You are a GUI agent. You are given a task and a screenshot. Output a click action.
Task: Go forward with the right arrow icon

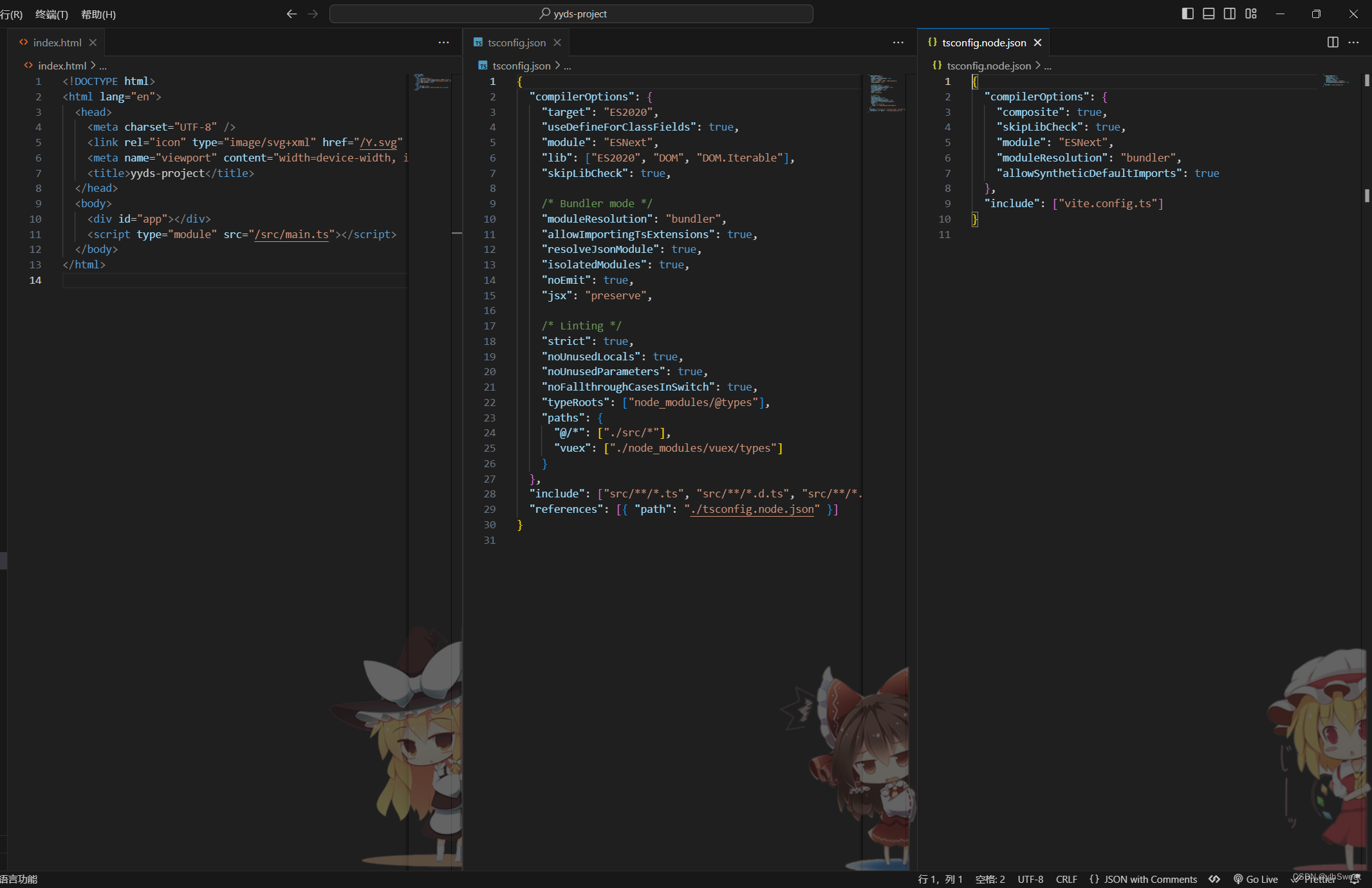(x=313, y=14)
